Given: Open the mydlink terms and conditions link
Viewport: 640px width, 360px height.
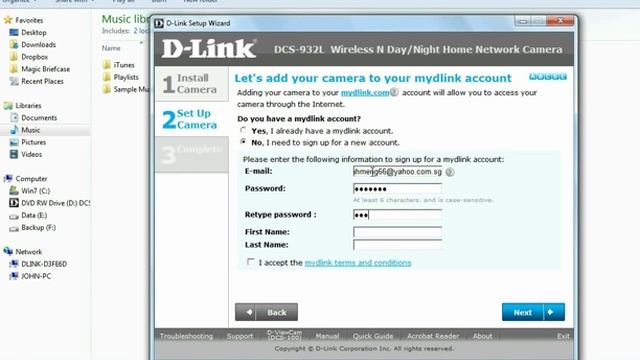Looking at the screenshot, I should 358,262.
